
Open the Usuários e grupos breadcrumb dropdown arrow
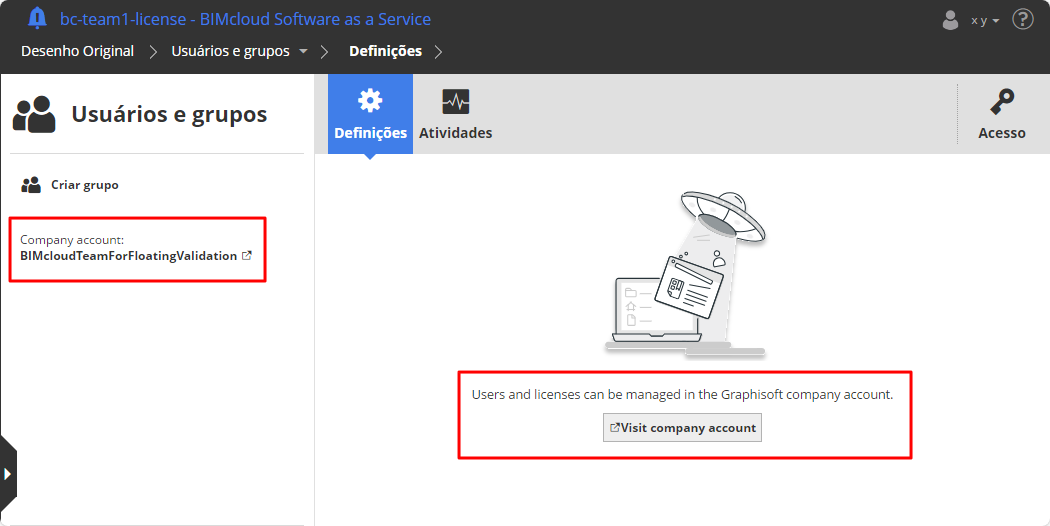(x=303, y=51)
